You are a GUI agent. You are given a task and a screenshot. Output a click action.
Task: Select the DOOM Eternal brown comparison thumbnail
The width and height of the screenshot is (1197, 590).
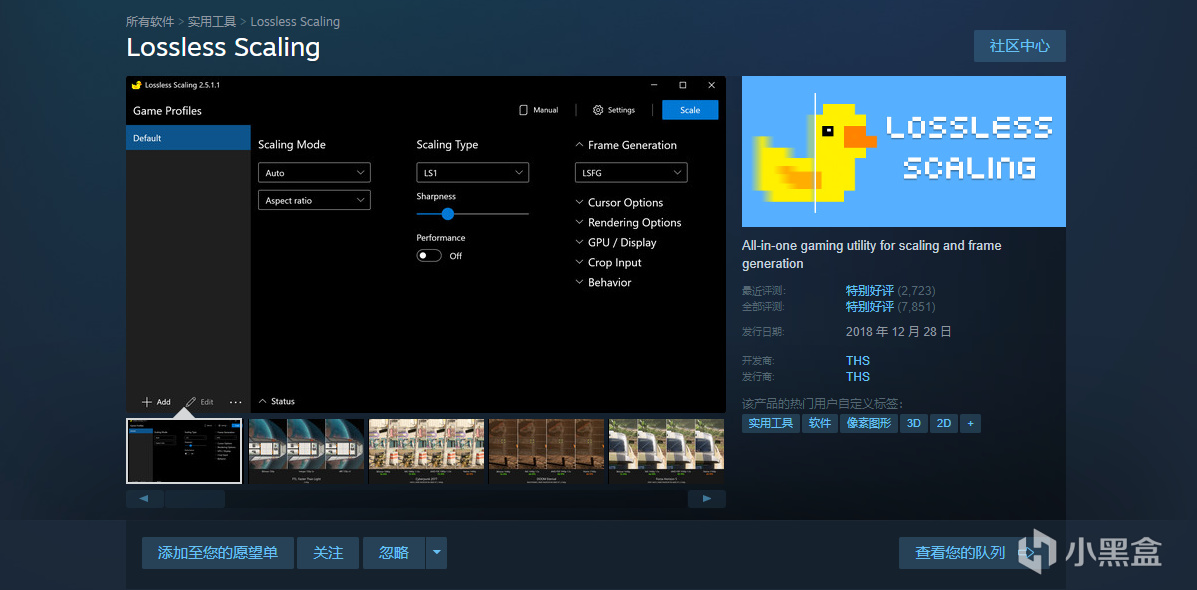[547, 451]
